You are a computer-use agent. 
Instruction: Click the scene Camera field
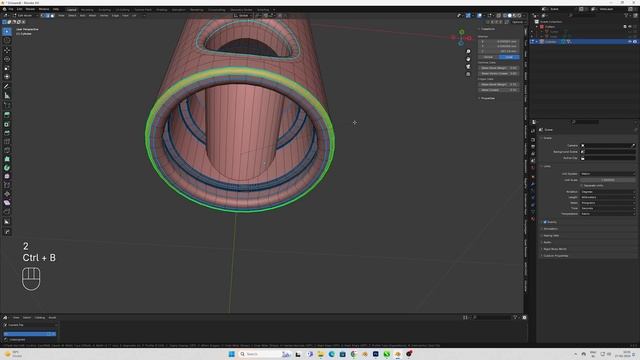(608, 146)
